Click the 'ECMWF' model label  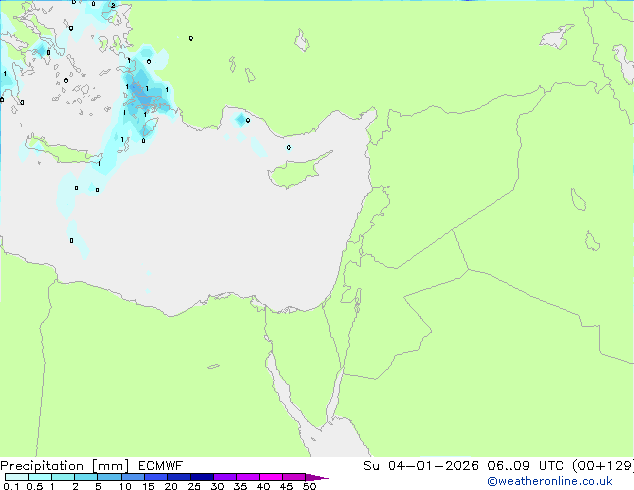pos(161,466)
